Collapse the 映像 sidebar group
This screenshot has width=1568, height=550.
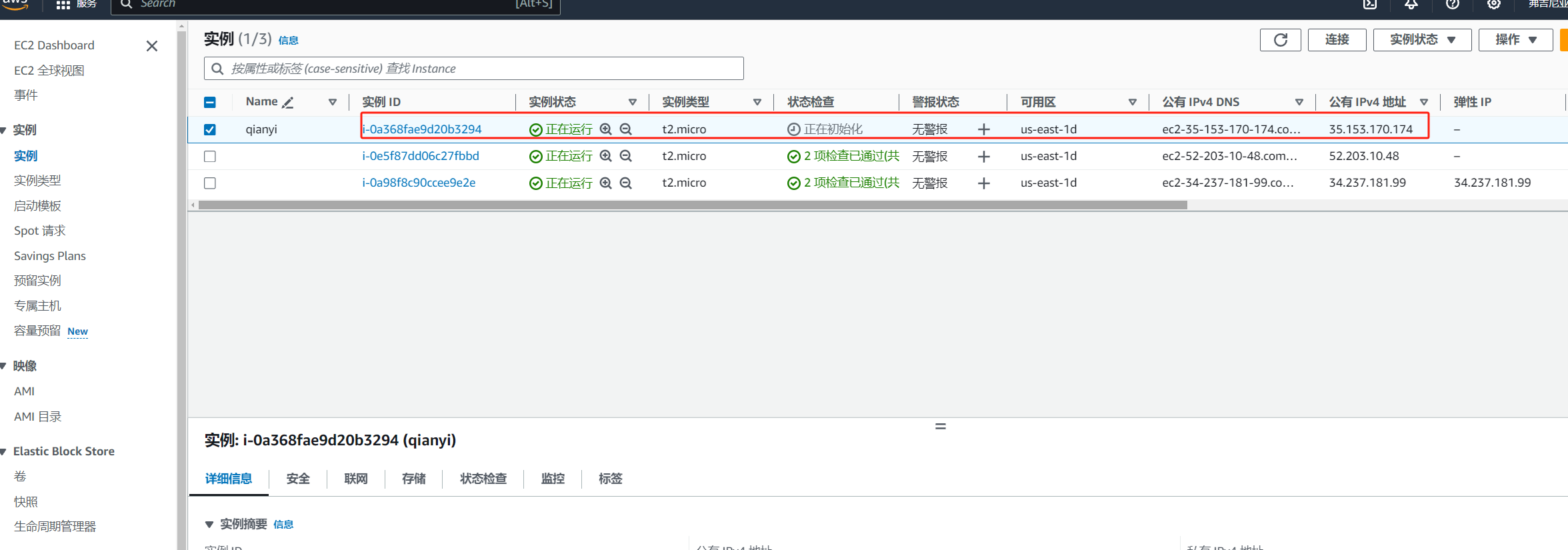4,366
